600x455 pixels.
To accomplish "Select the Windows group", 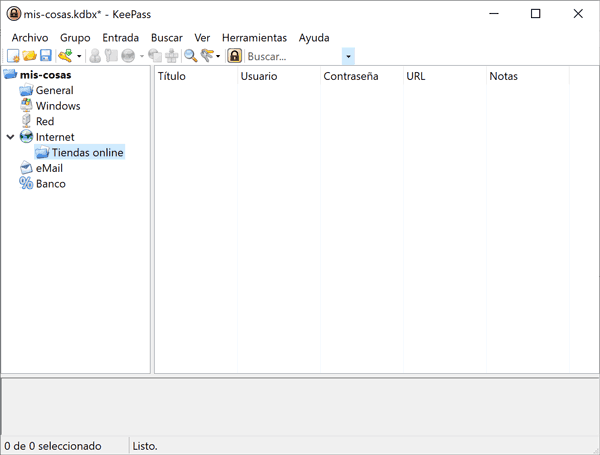I will (58, 106).
